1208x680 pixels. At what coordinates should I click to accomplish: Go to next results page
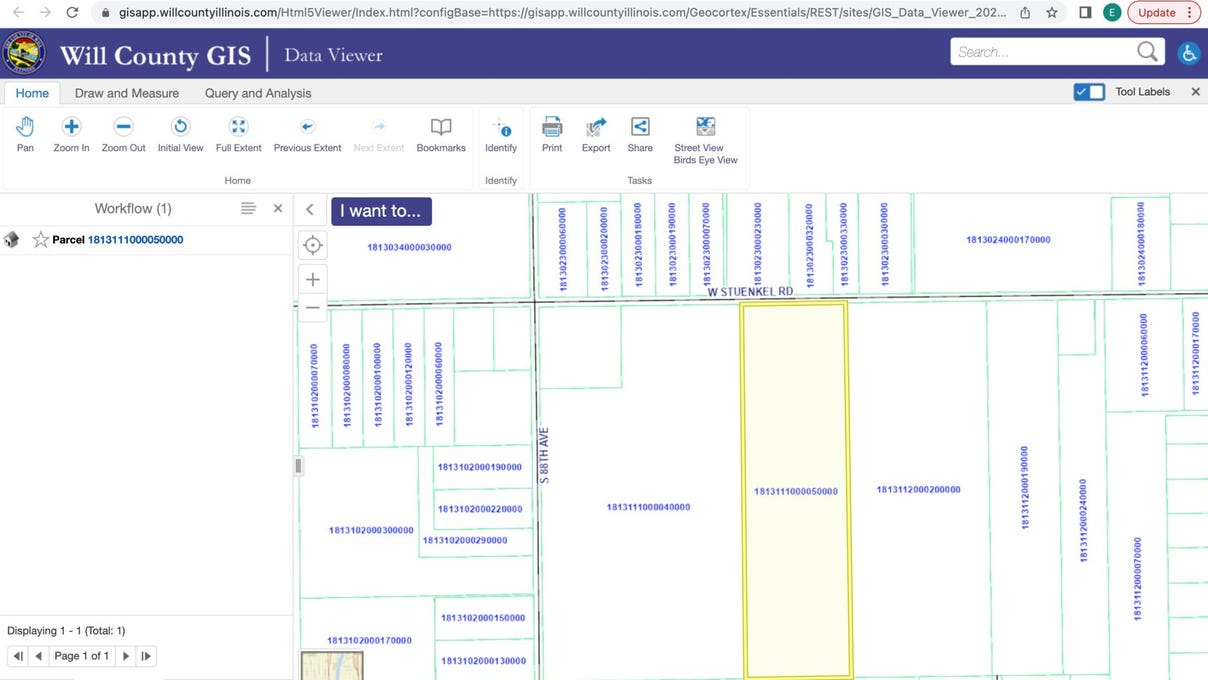[126, 656]
